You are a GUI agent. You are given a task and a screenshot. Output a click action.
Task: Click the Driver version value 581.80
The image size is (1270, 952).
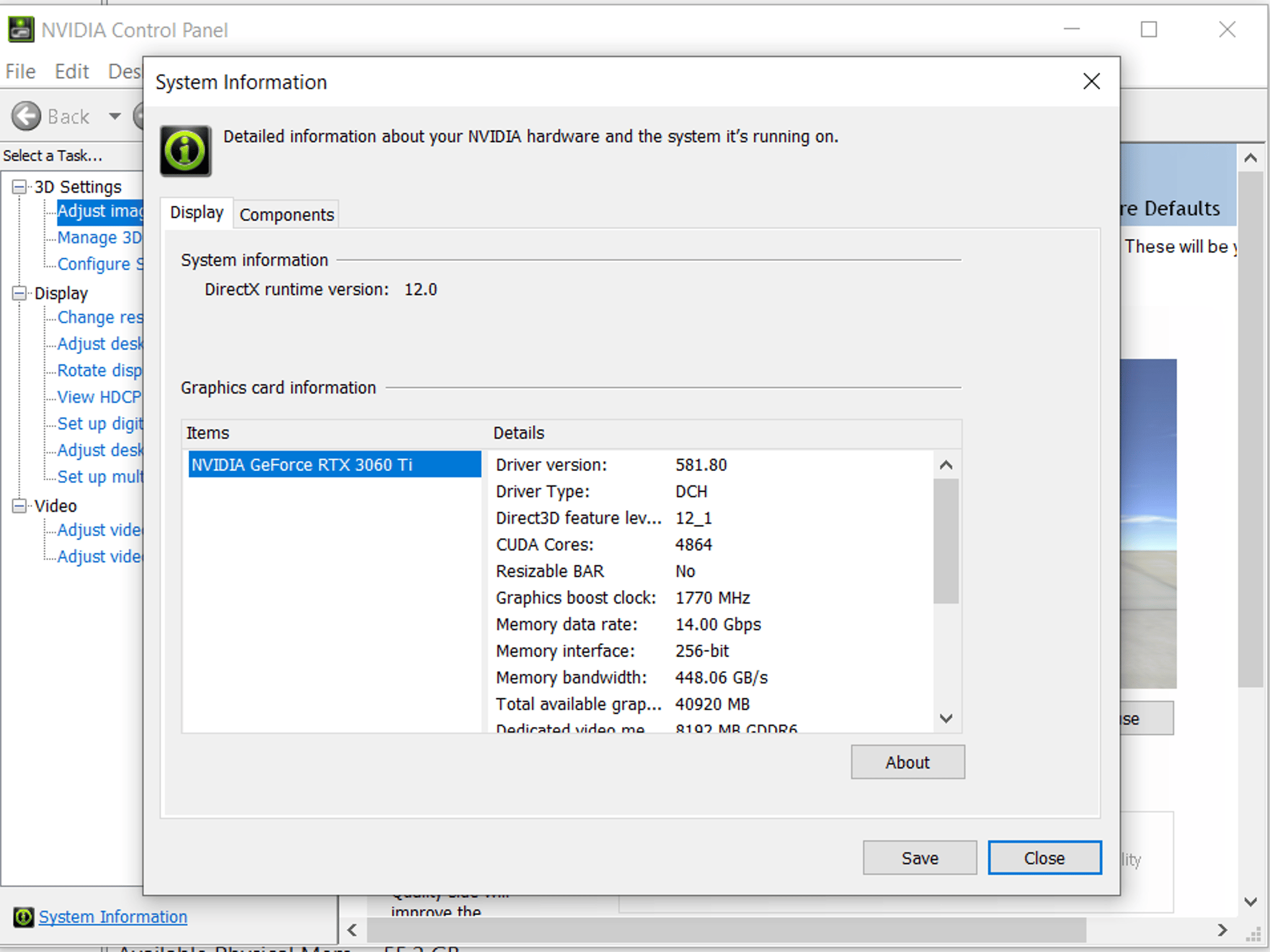[701, 465]
